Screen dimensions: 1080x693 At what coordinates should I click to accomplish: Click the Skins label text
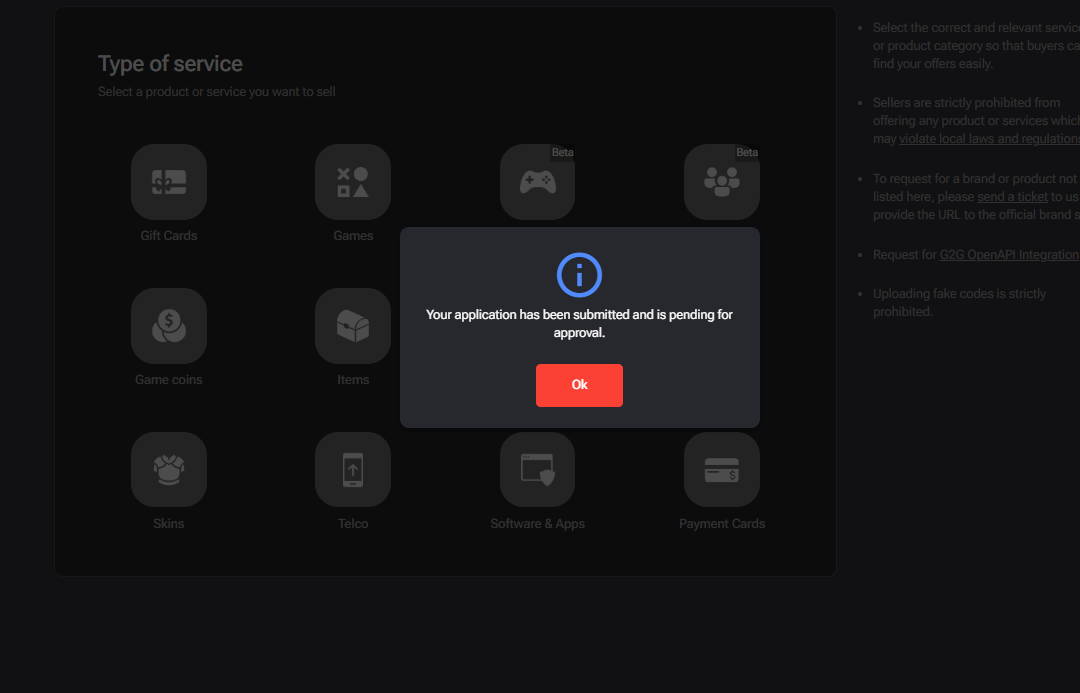pyautogui.click(x=169, y=524)
